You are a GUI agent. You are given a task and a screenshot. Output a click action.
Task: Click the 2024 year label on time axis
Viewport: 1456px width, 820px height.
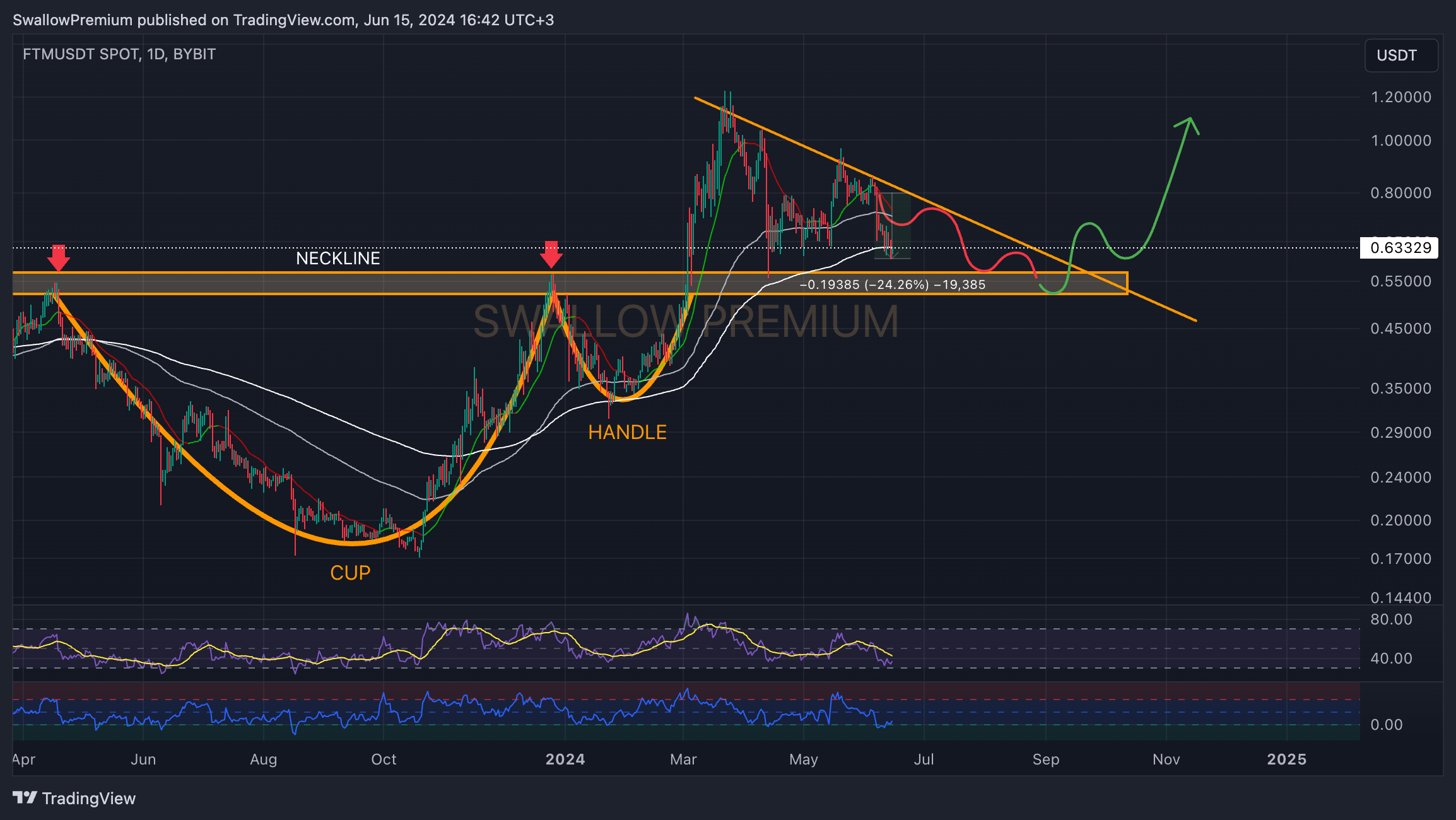point(565,759)
